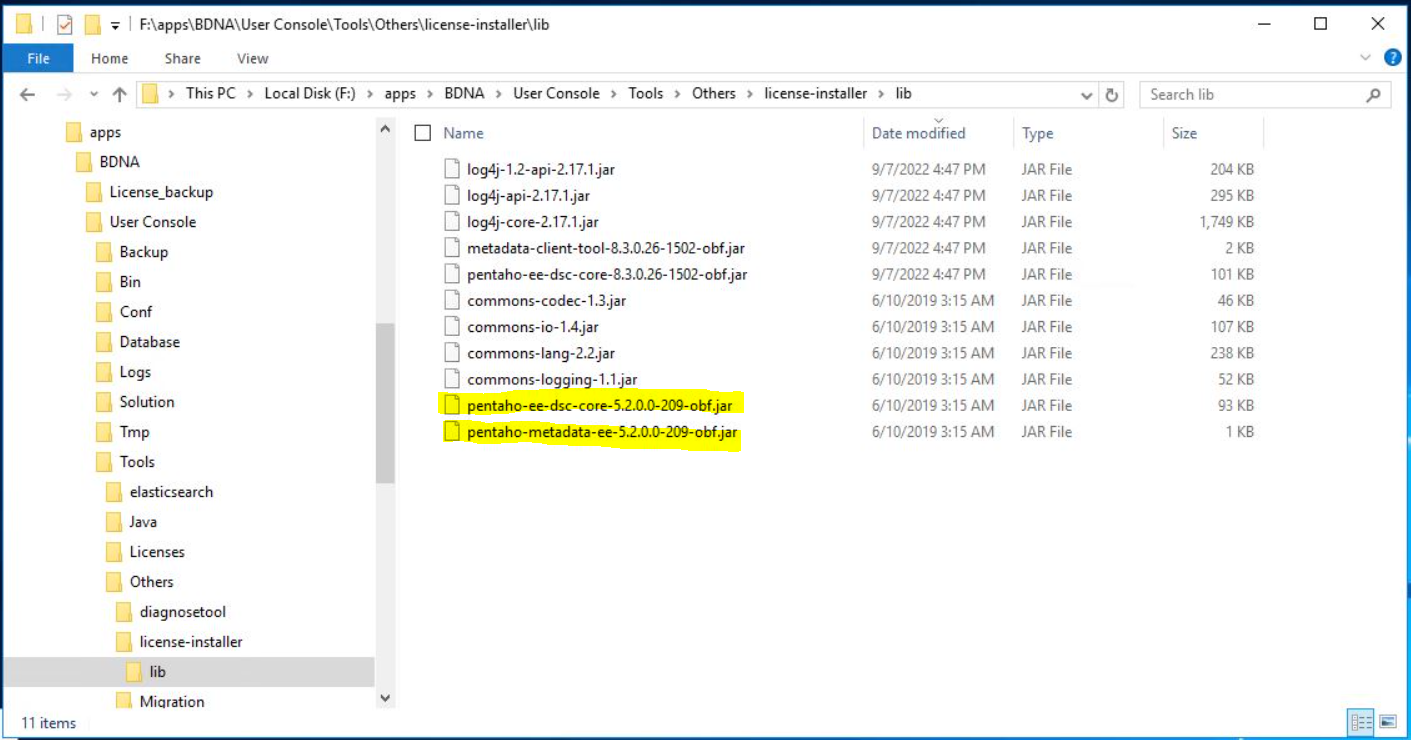Viewport: 1411px width, 740px height.
Task: Switch to Details view layout icon
Action: (x=1361, y=722)
